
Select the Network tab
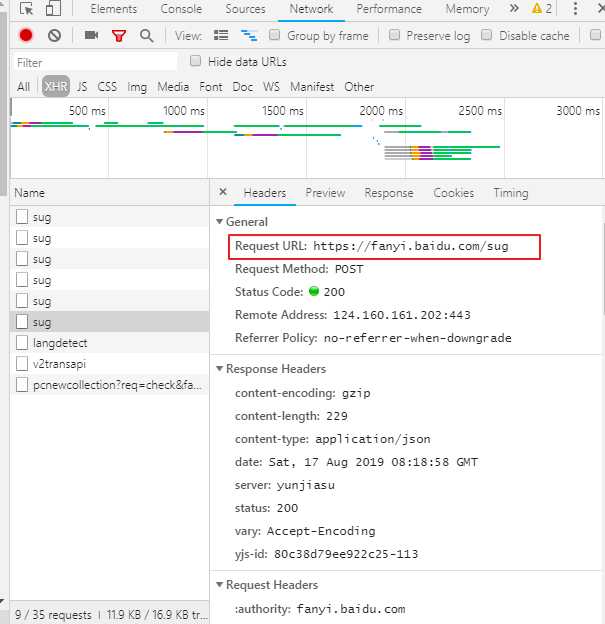point(311,9)
